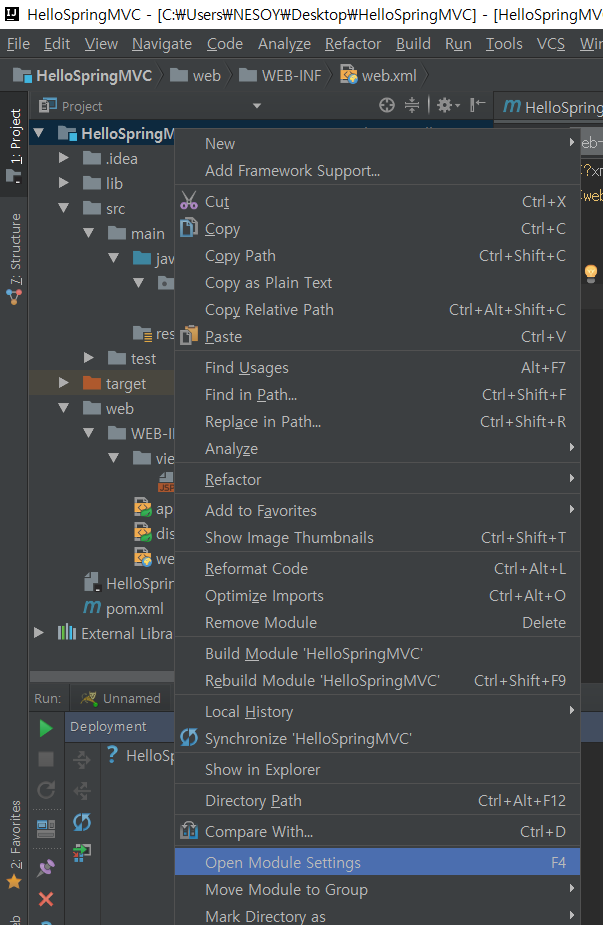Collapse the web folder arrow
The height and width of the screenshot is (925, 603).
pos(64,408)
